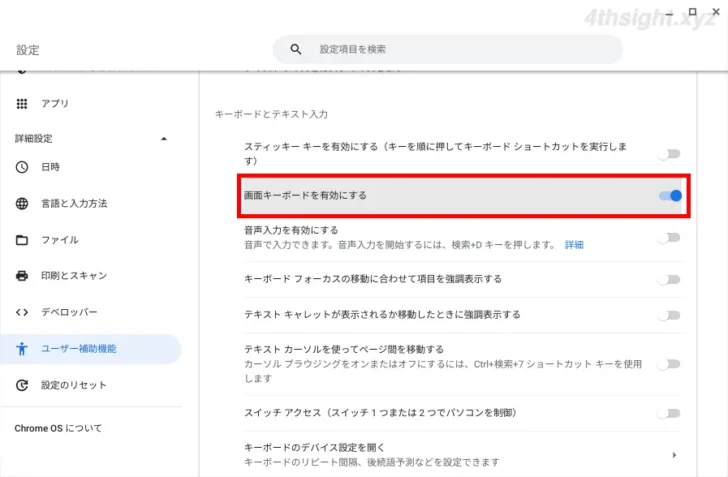Click the search magnifier icon
Viewport: 728px width, 477px height.
(x=296, y=49)
